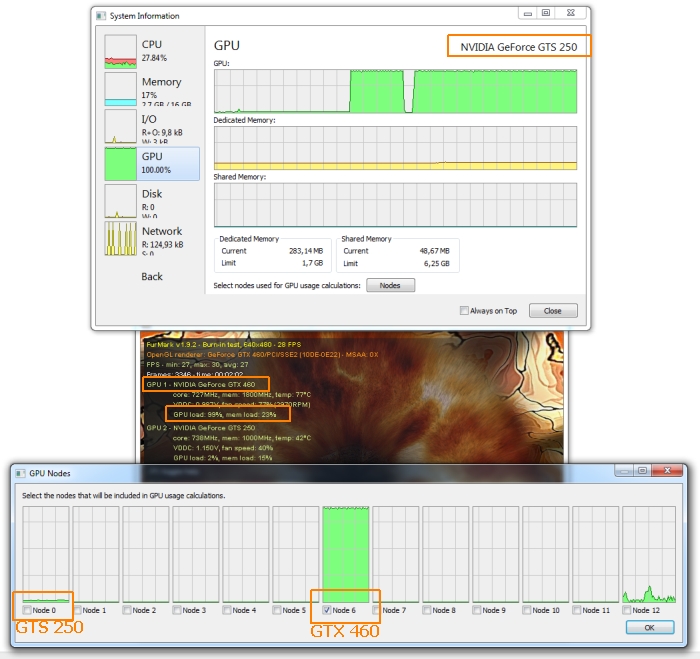Click the Node 6 usage graph
This screenshot has height=659, width=700.
[x=346, y=554]
